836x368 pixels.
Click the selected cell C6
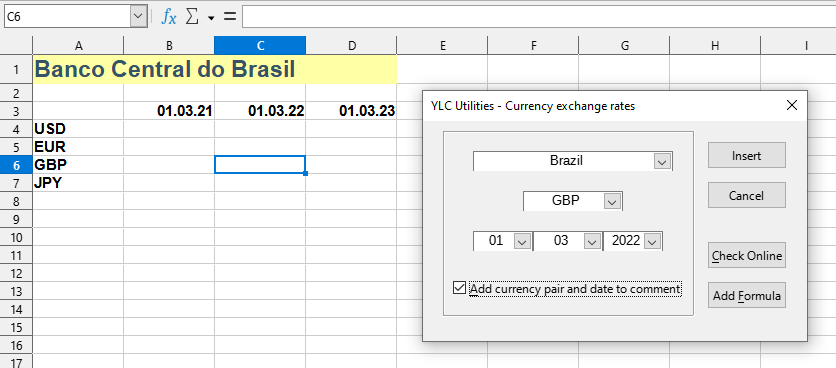tap(260, 165)
